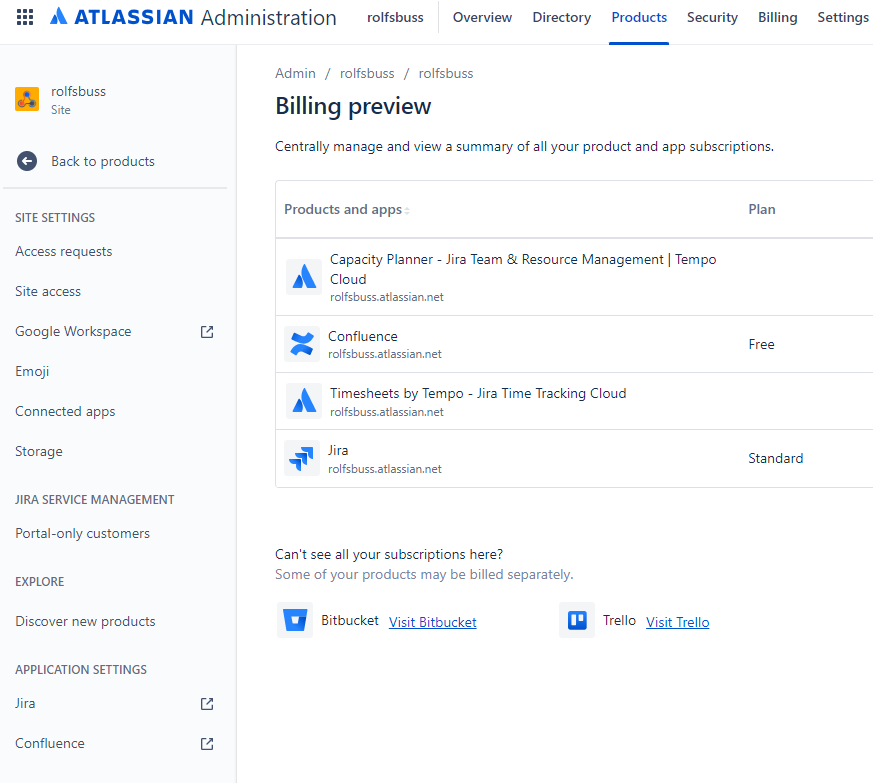Click the Bitbucket logo icon
Screen dimensions: 873x783
pos(295,620)
